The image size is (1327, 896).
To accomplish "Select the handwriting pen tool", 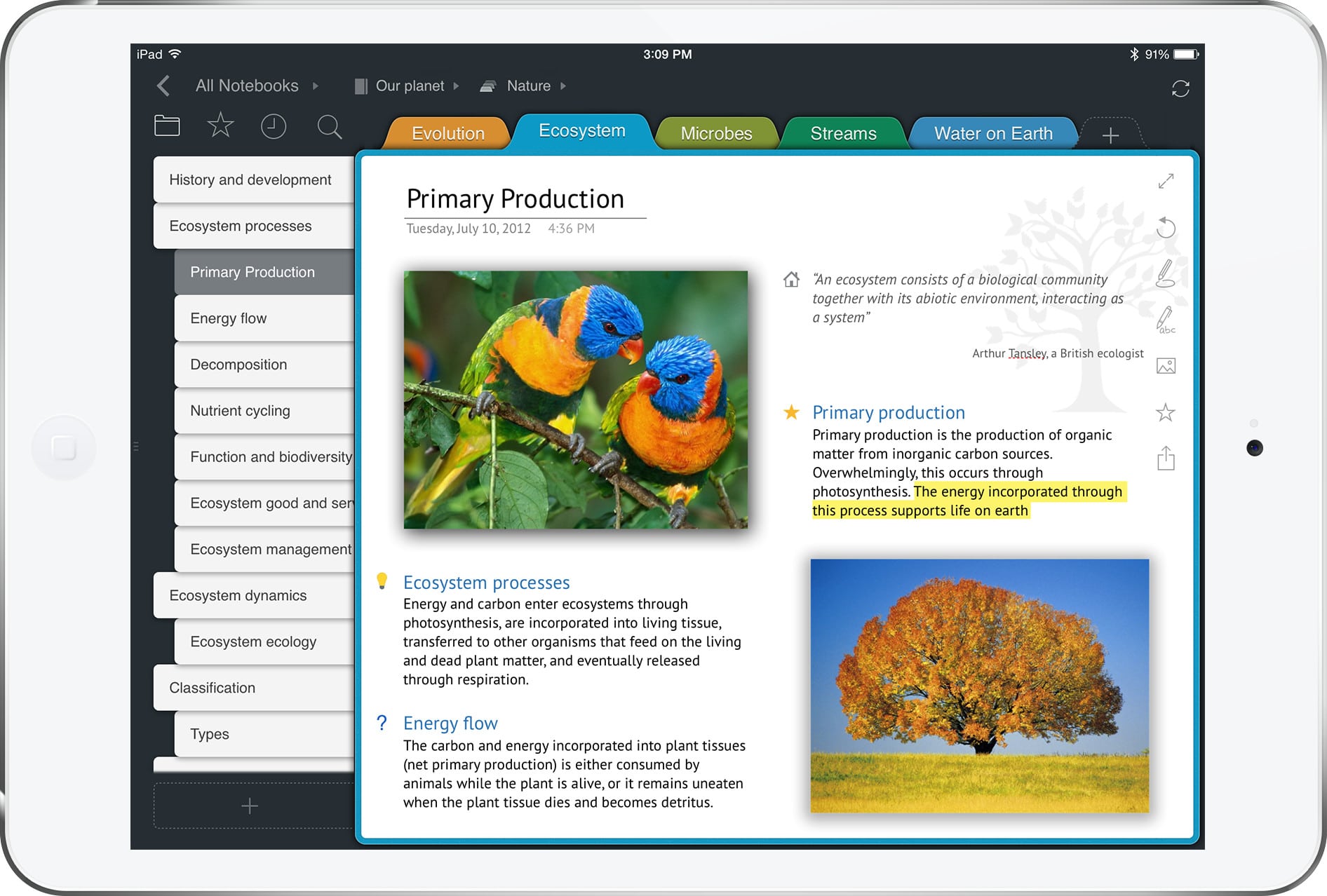I will tap(1166, 273).
